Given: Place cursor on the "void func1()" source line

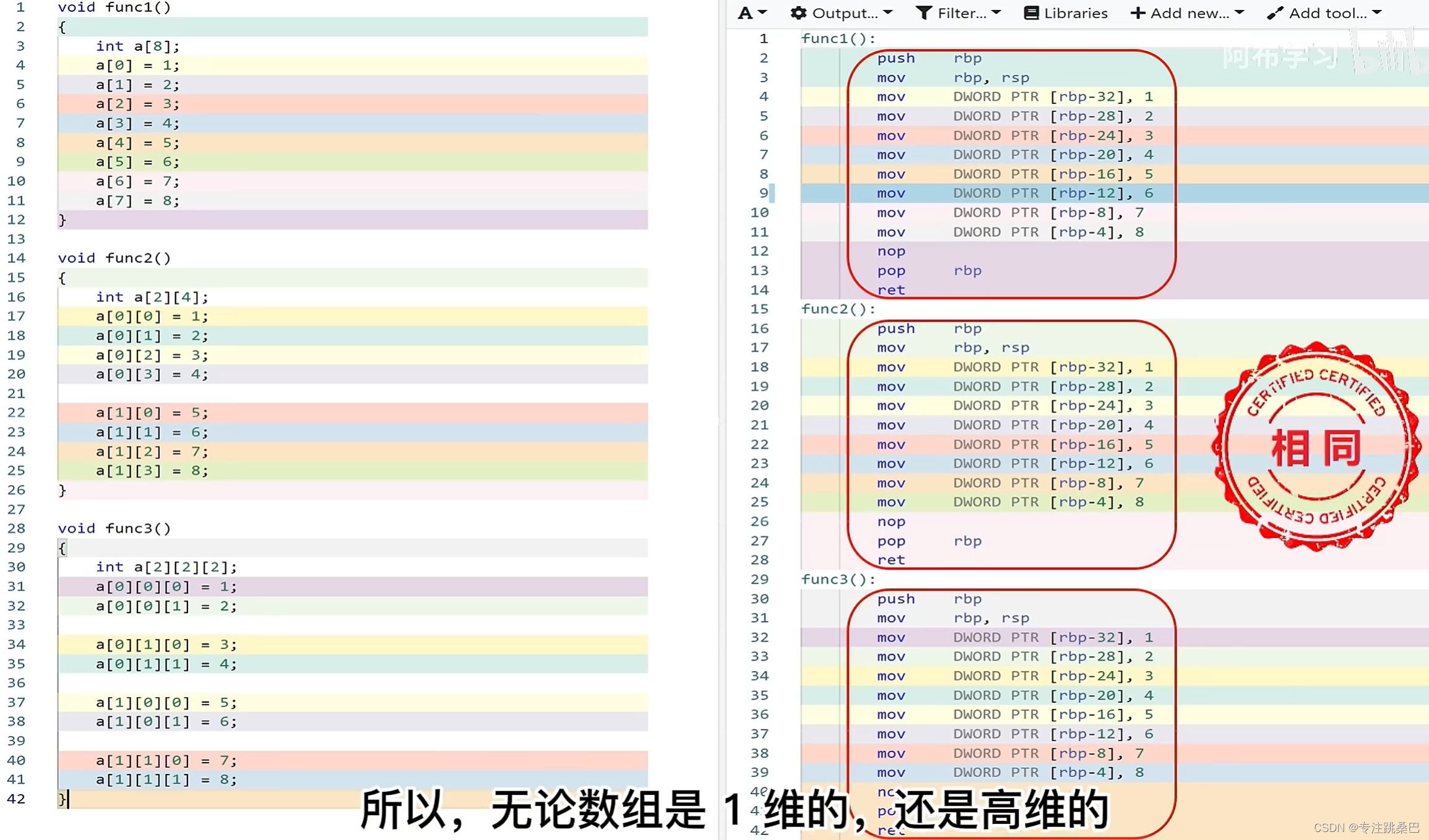Looking at the screenshot, I should coord(113,7).
